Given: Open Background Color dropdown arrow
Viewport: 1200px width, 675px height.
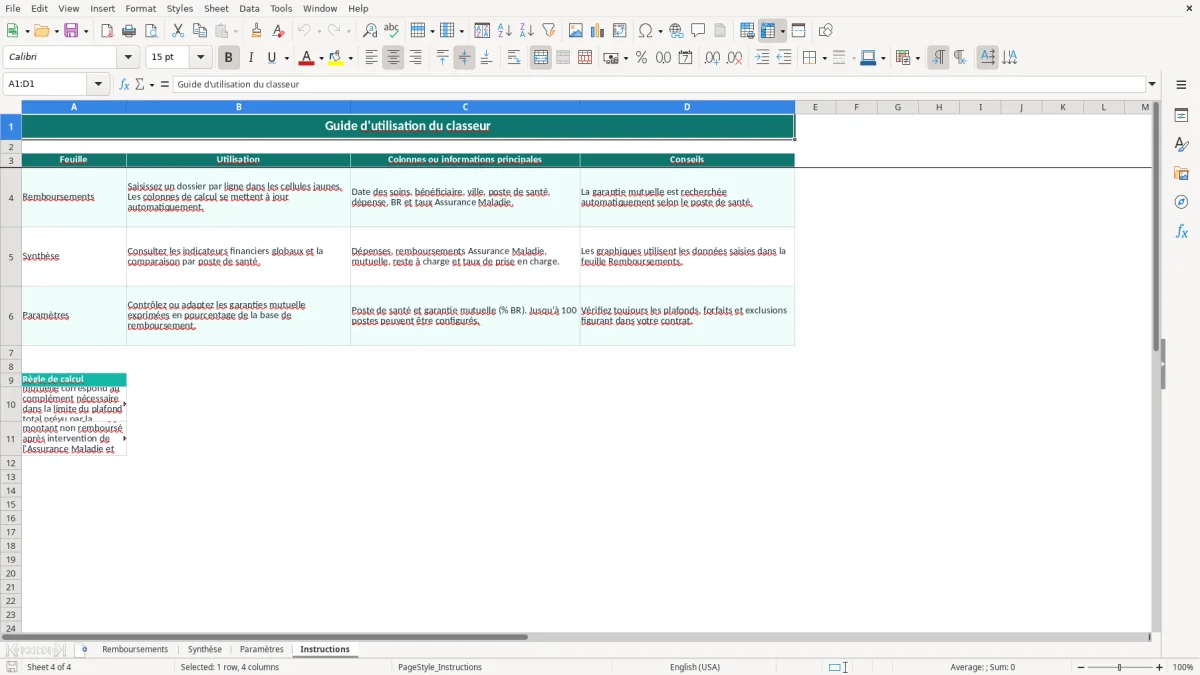Looking at the screenshot, I should tap(351, 58).
